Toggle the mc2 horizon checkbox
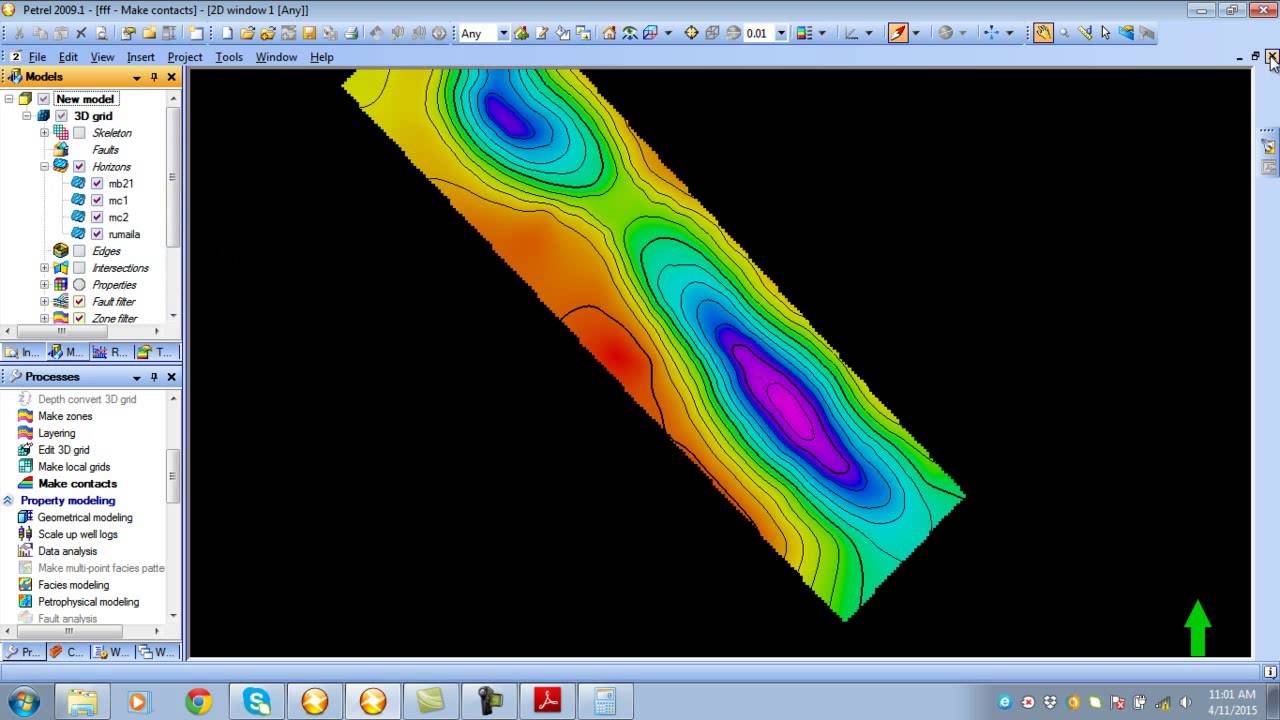 point(97,217)
